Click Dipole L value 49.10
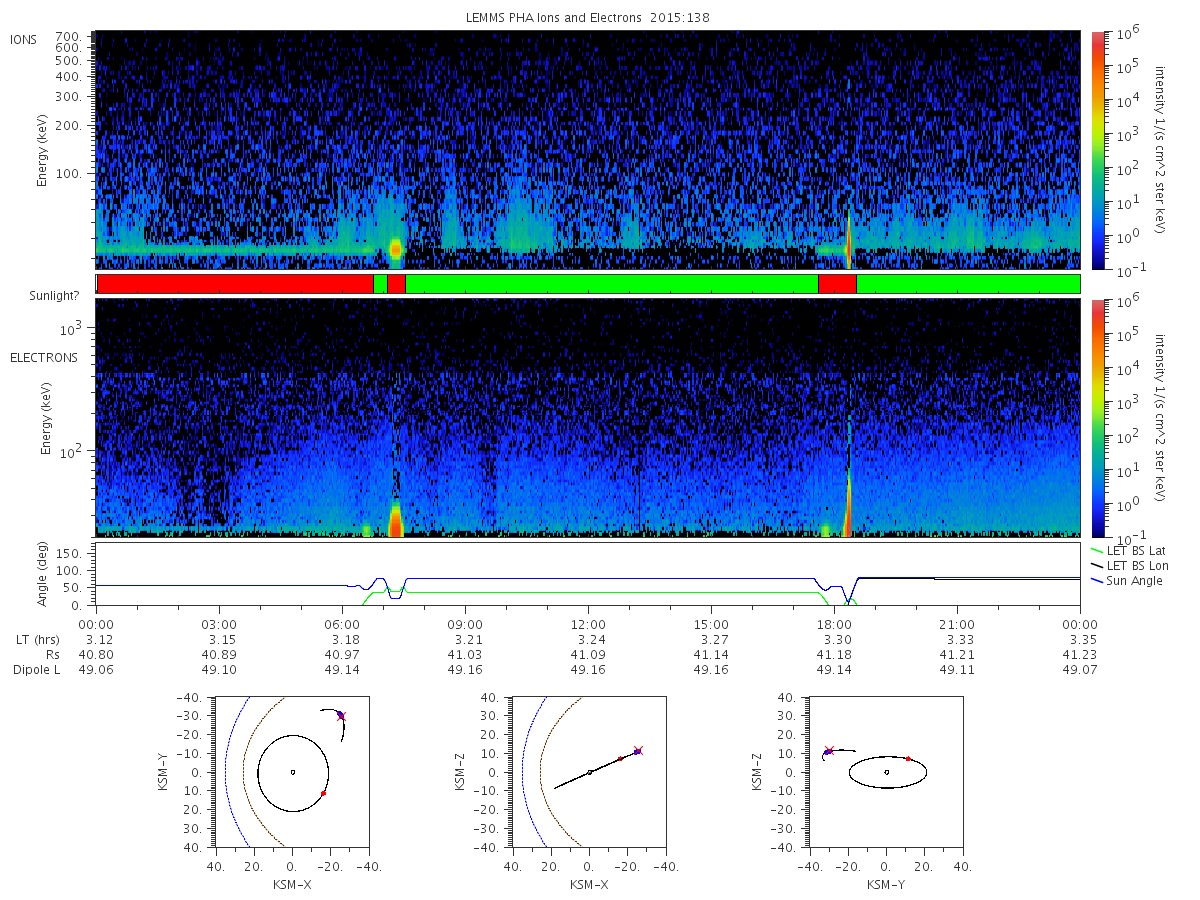1200x900 pixels. click(219, 669)
